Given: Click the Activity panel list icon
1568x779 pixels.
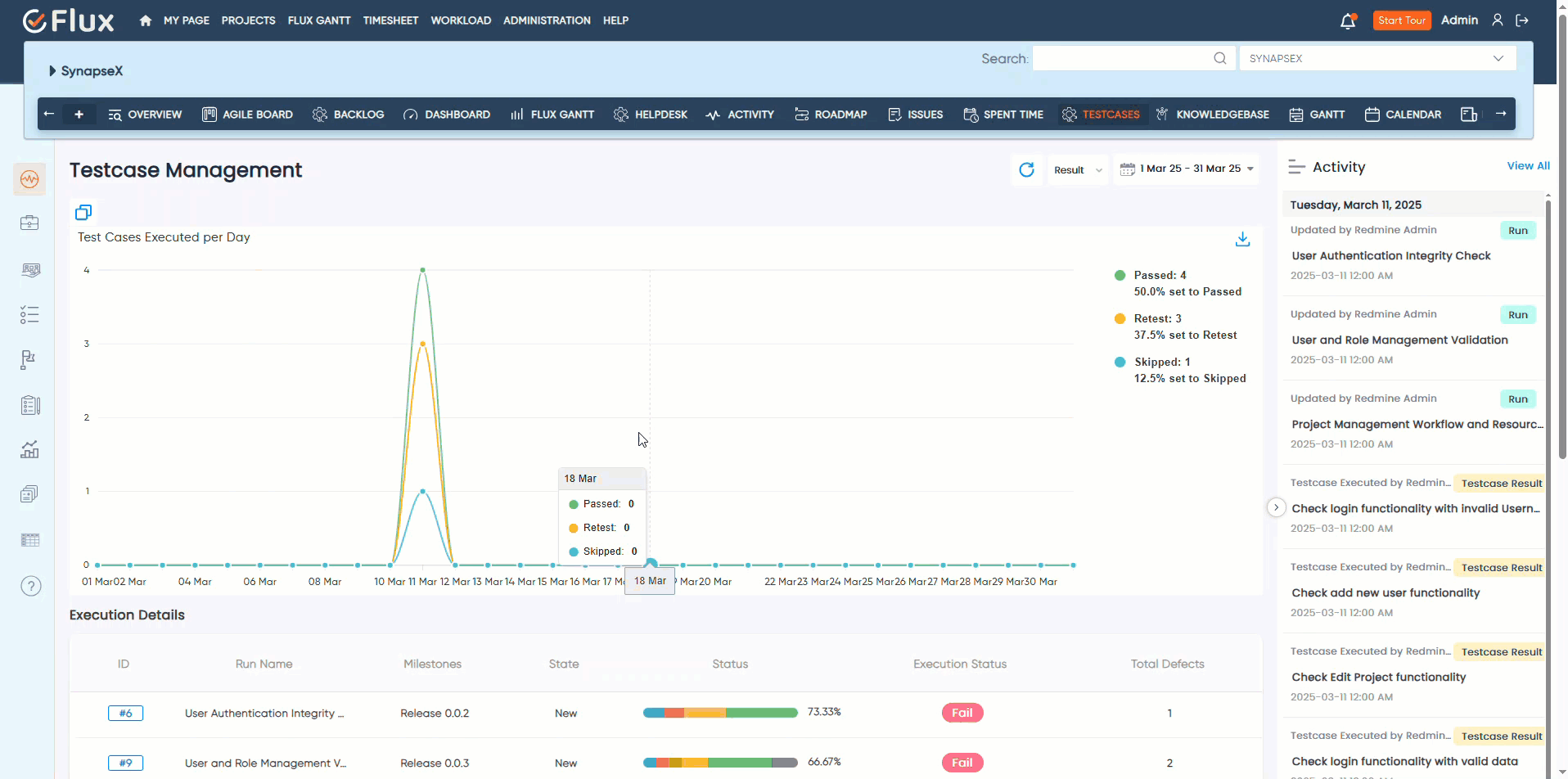Looking at the screenshot, I should coord(1296,167).
